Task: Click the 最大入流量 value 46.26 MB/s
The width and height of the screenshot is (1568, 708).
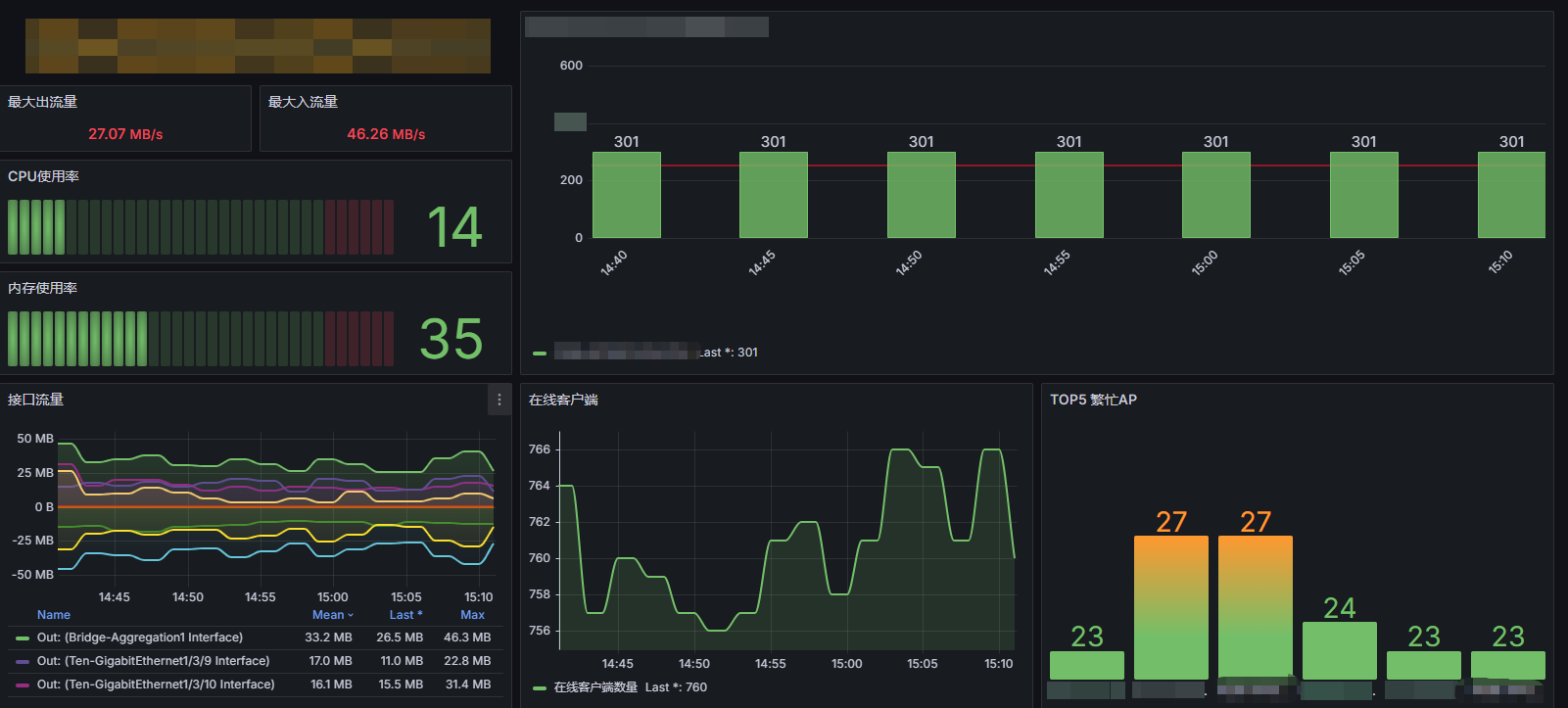Action: 386,134
